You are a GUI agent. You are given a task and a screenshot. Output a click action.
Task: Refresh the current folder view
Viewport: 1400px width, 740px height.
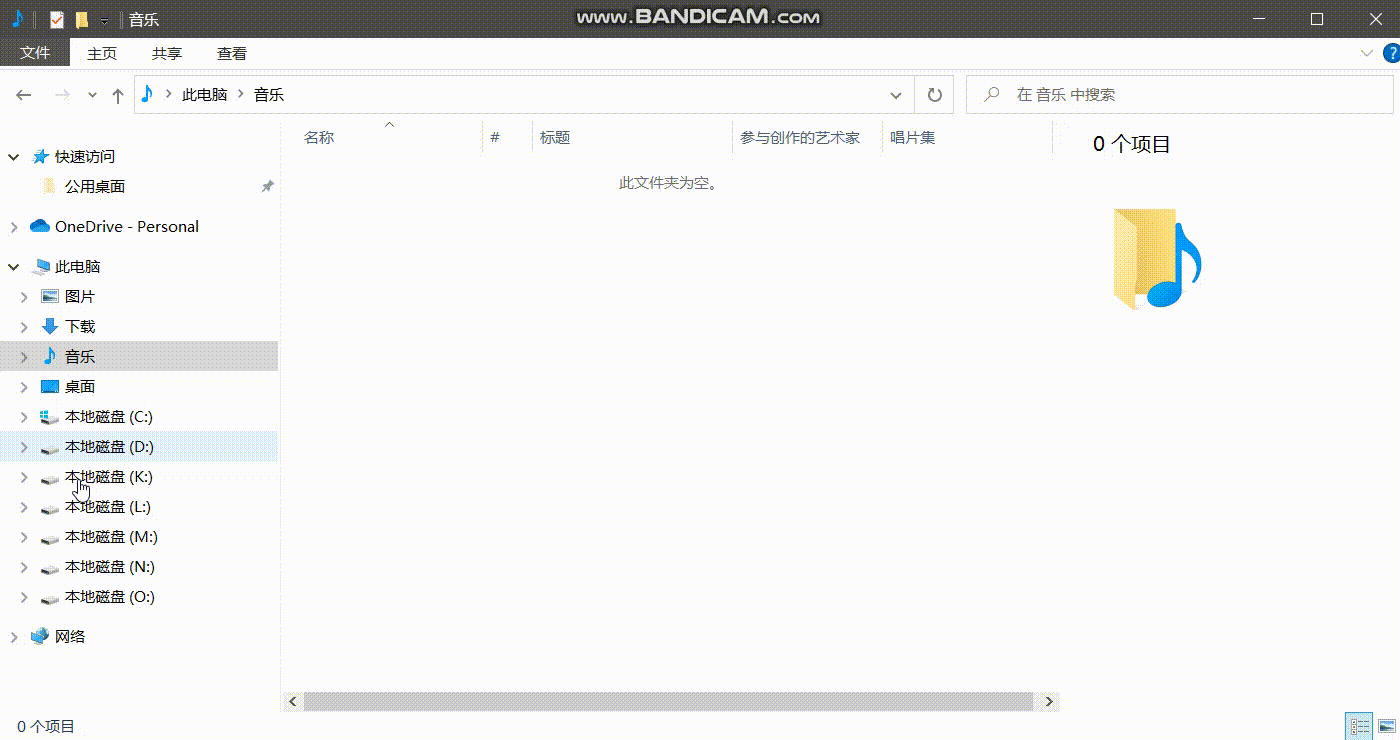click(x=934, y=95)
